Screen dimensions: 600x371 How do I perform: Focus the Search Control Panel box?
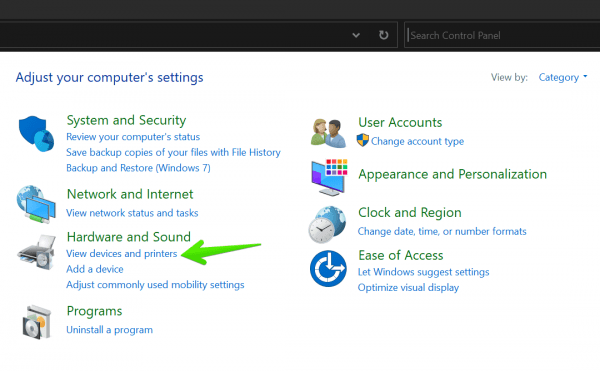[502, 35]
